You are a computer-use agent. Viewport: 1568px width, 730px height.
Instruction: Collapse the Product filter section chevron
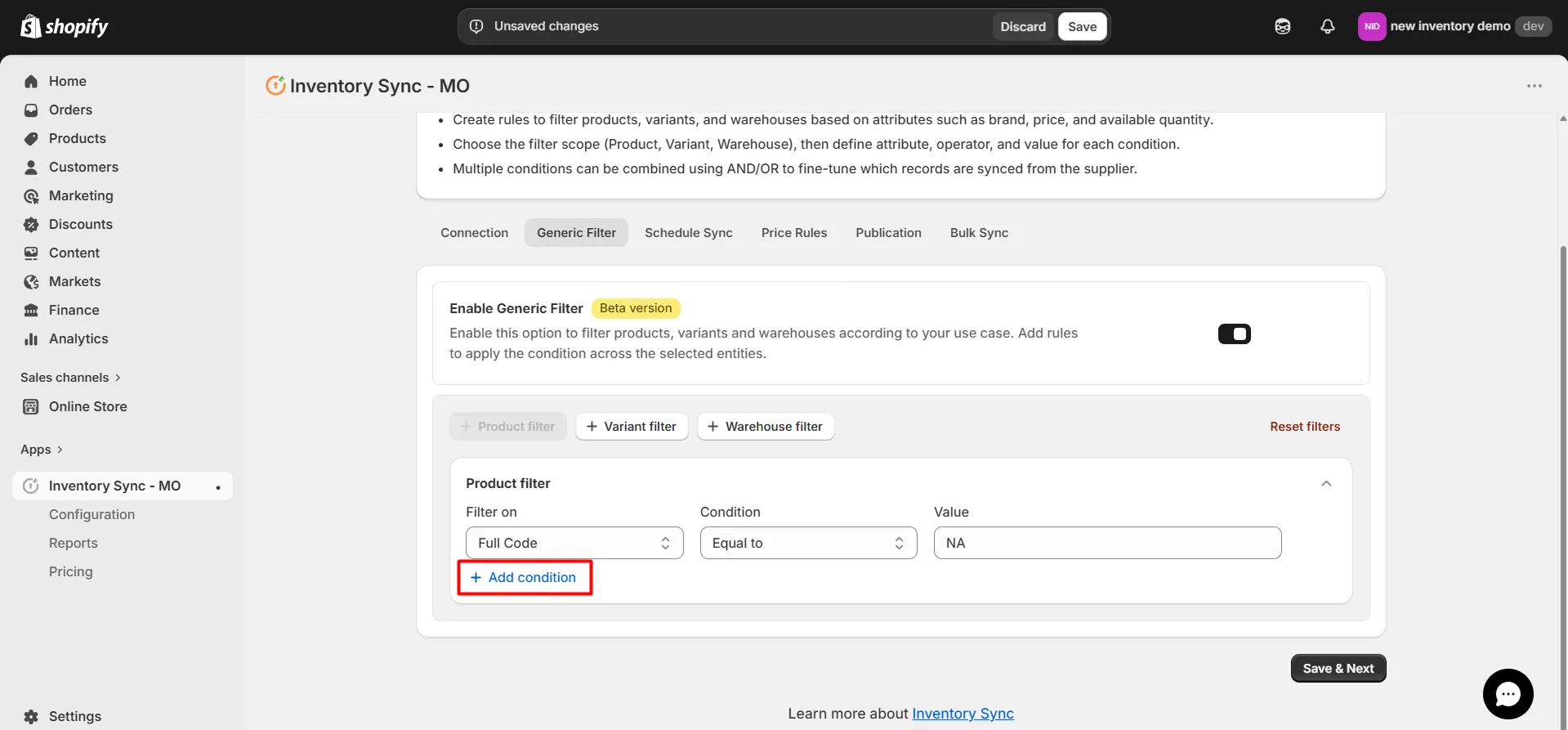click(1326, 483)
